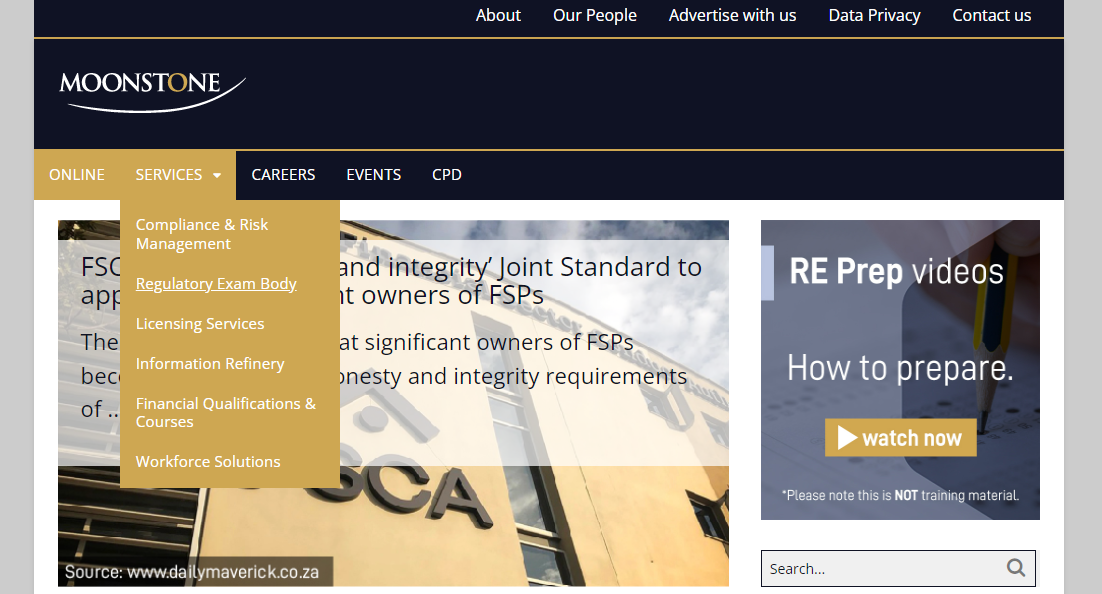The image size is (1102, 594).
Task: Expand the SERVICES dropdown arrow
Action: 218,174
